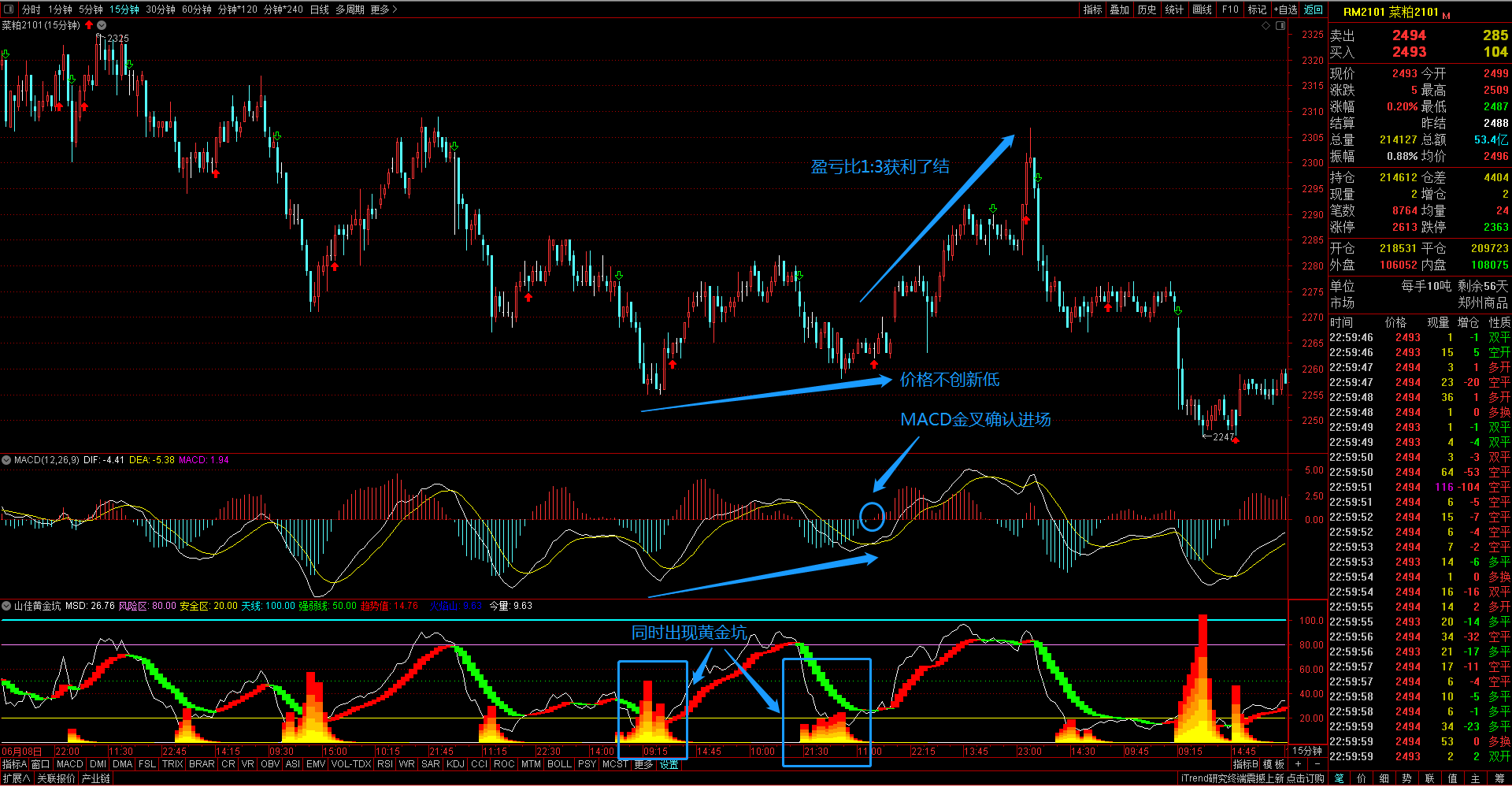Open the 画线 drawing tools

[1202, 9]
